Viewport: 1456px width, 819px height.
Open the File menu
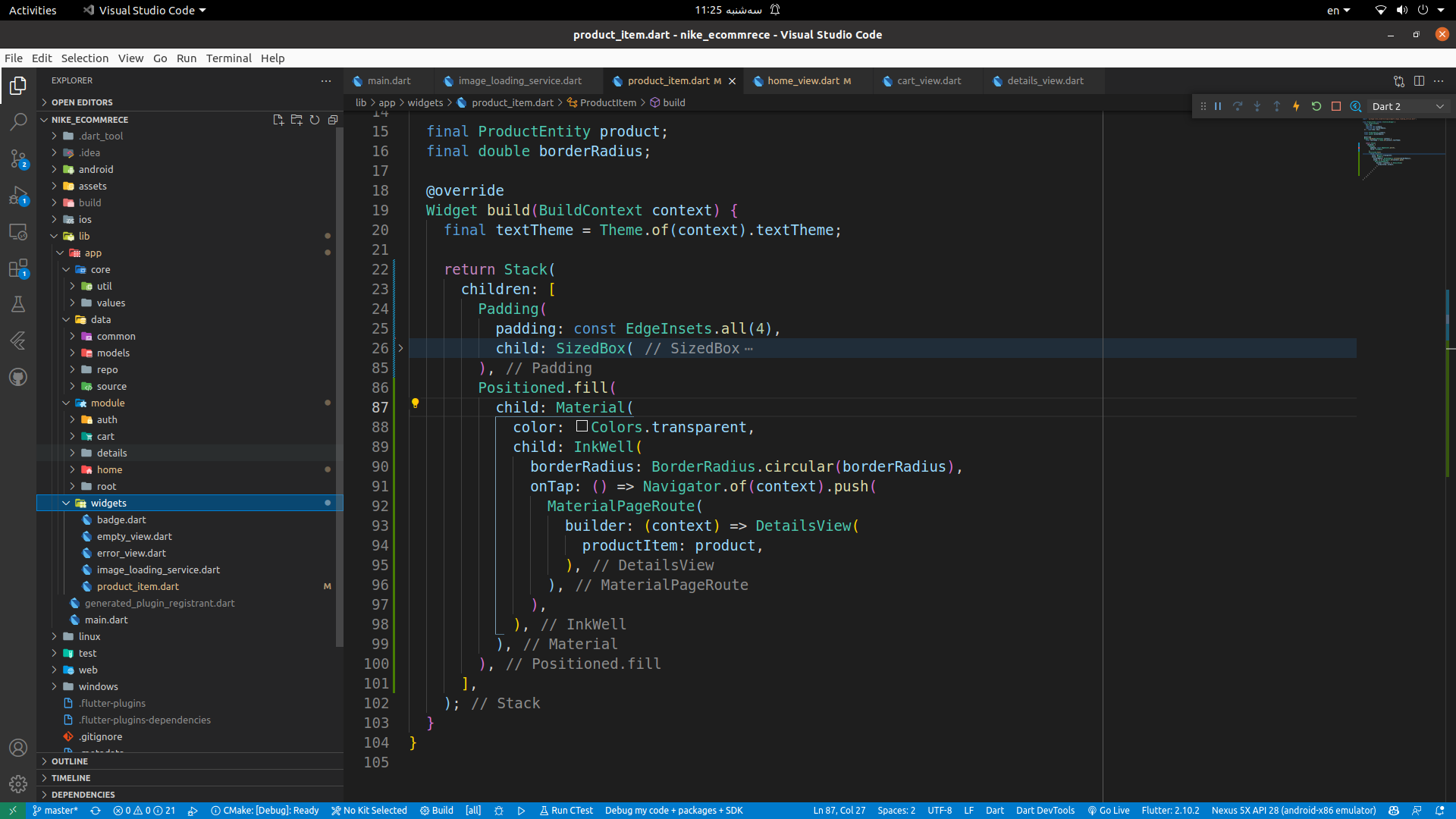point(14,58)
